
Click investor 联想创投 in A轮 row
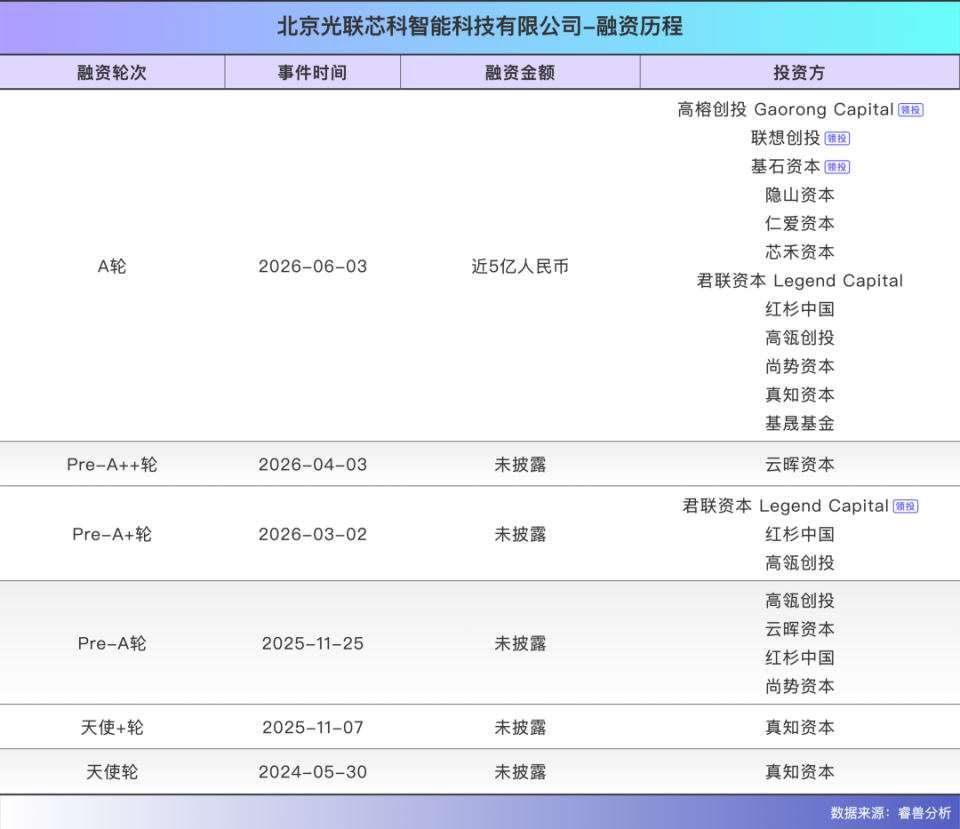(x=786, y=138)
